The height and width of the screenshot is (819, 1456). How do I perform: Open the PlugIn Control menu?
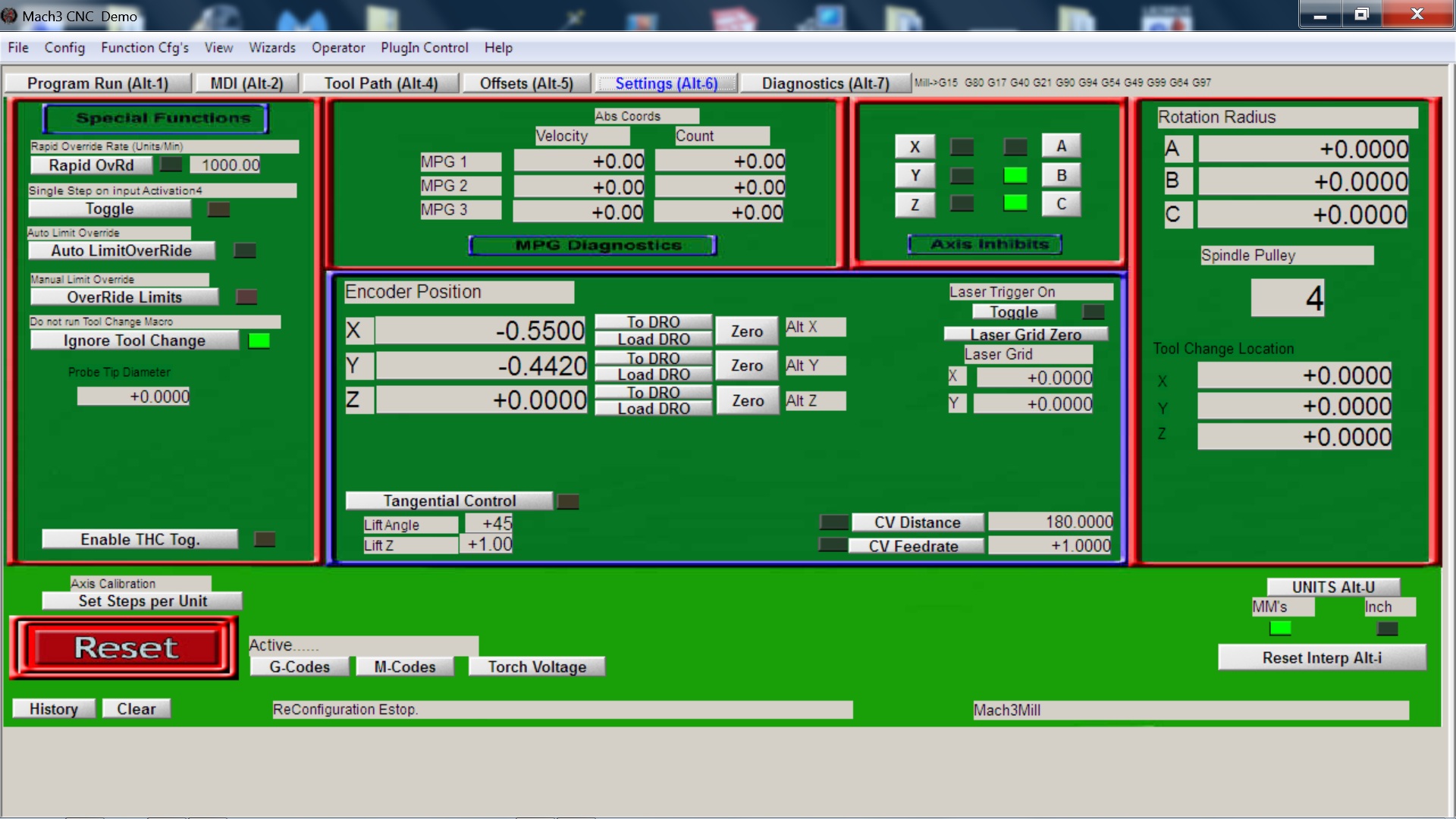click(424, 48)
